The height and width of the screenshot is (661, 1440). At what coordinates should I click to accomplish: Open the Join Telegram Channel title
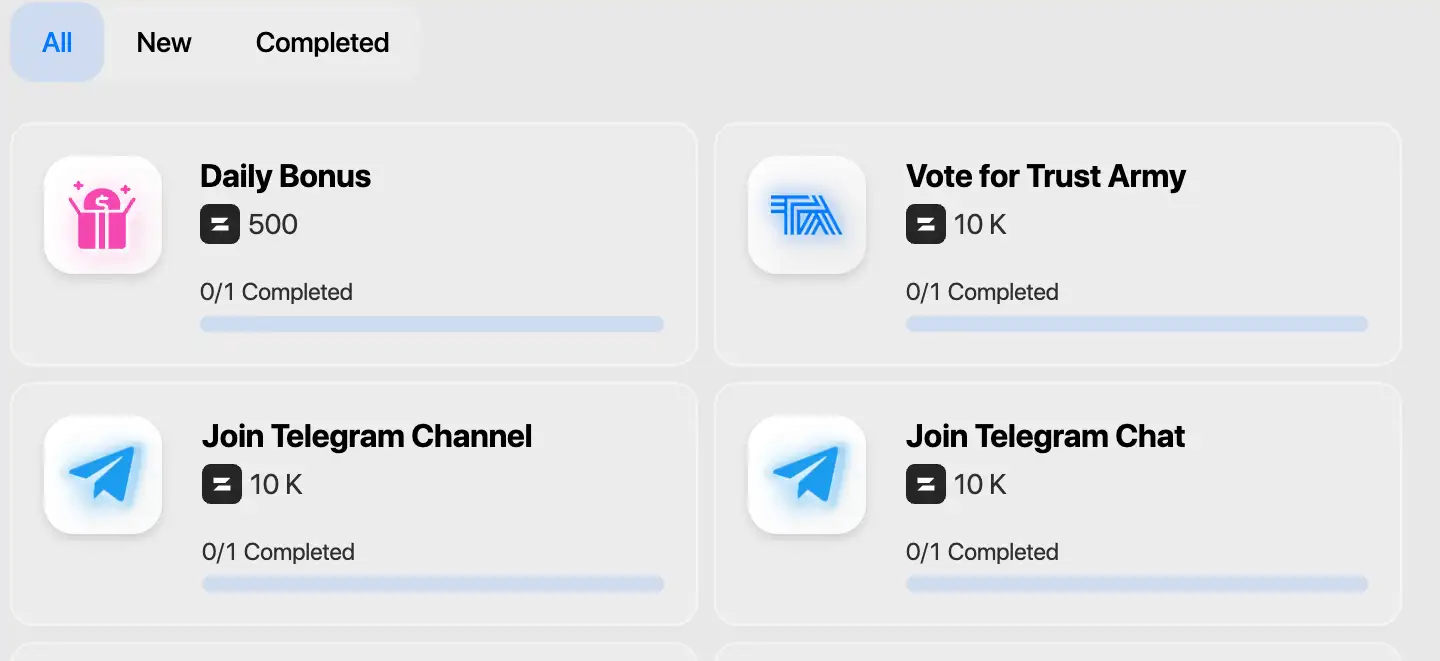(x=367, y=437)
